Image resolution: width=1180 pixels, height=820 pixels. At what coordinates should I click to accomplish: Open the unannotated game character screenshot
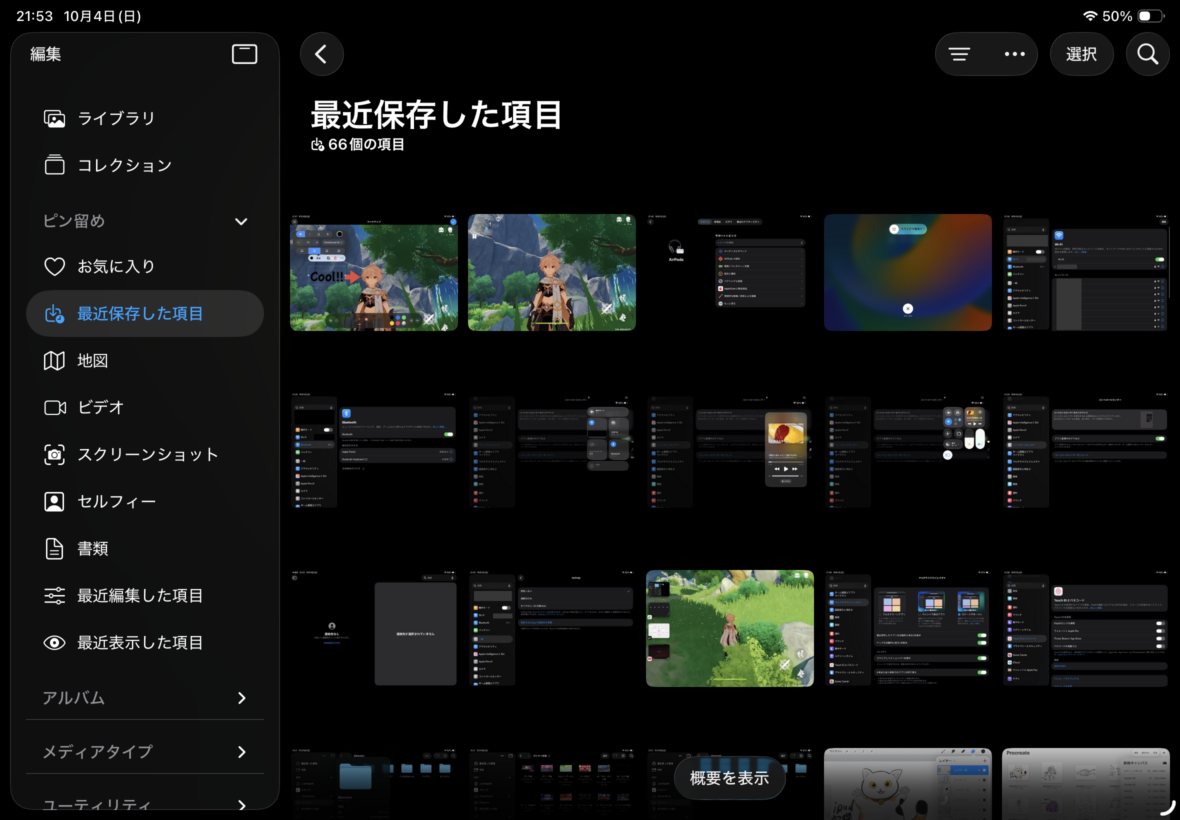pos(552,272)
